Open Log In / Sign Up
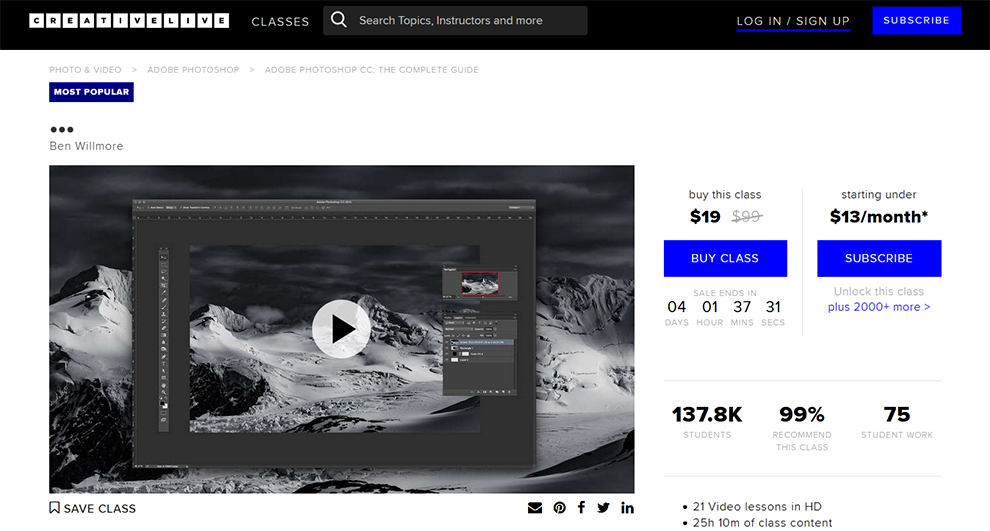Screen dimensions: 990x531 point(793,21)
